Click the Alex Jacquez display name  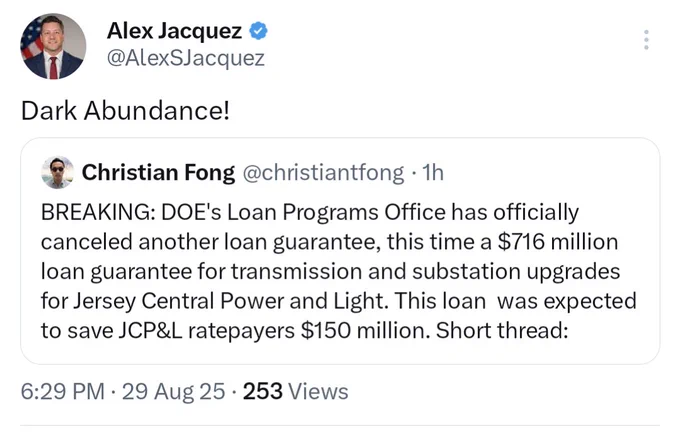click(x=174, y=31)
